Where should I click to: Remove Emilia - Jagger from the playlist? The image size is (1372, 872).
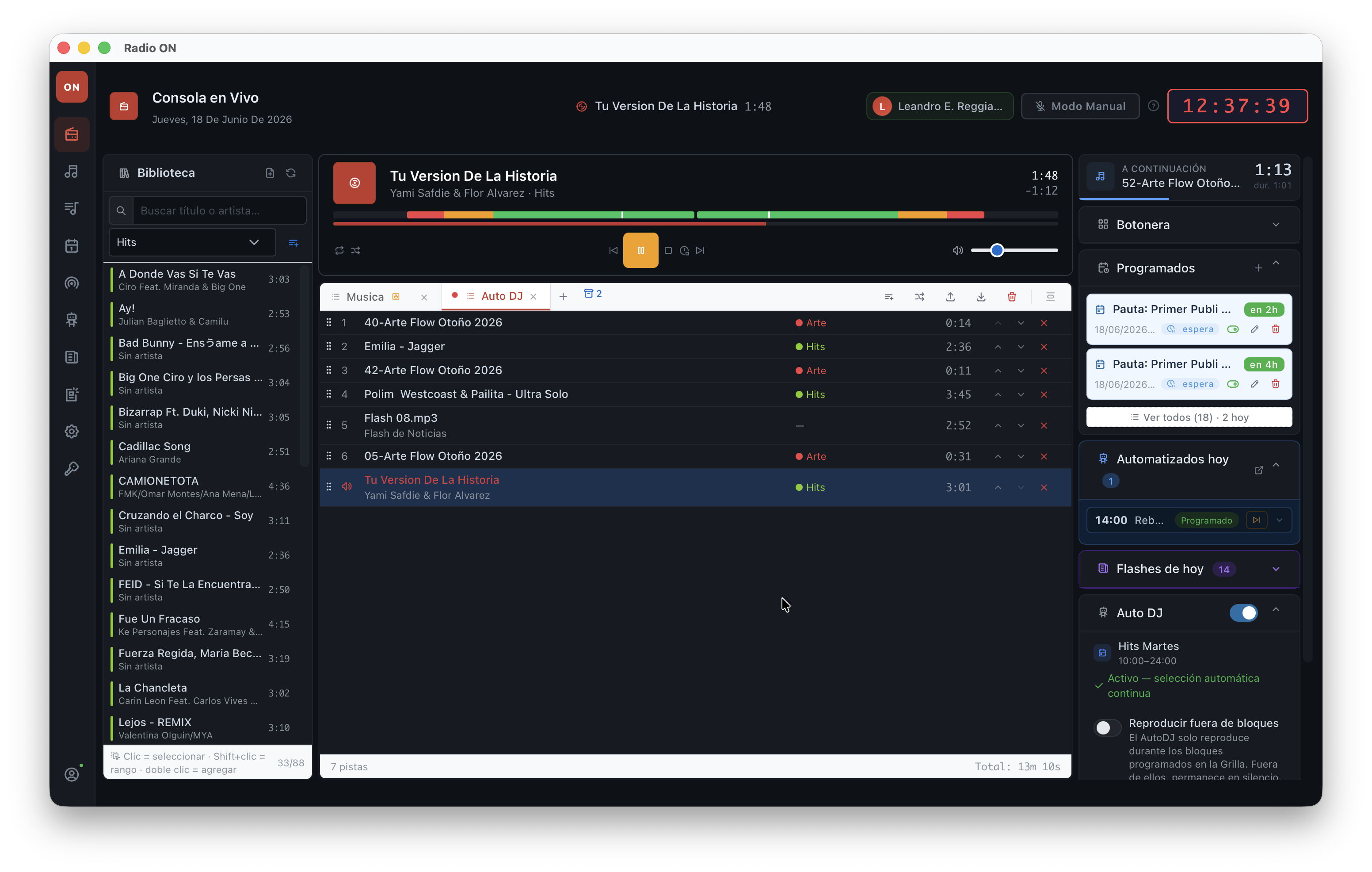pos(1044,347)
